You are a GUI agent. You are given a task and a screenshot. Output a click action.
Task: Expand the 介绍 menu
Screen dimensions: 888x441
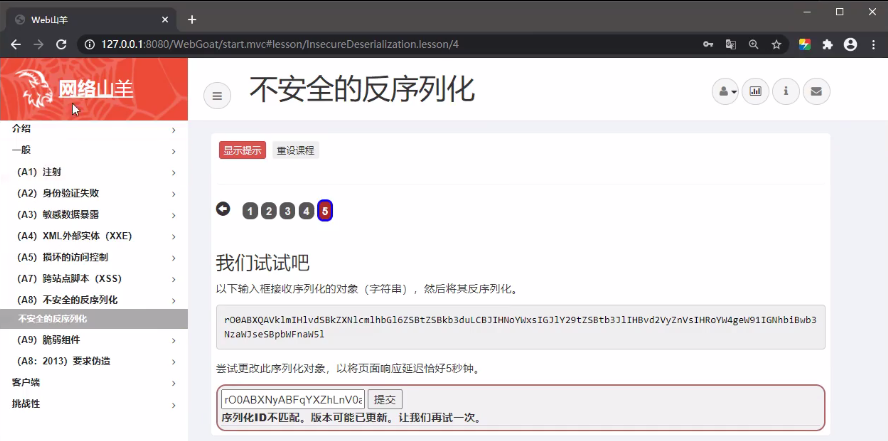tap(94, 129)
